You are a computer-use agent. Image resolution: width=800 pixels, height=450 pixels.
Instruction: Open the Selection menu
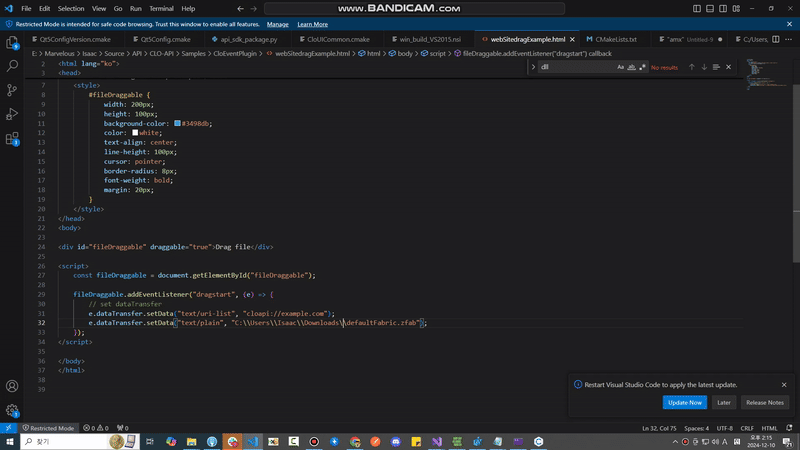pos(71,9)
